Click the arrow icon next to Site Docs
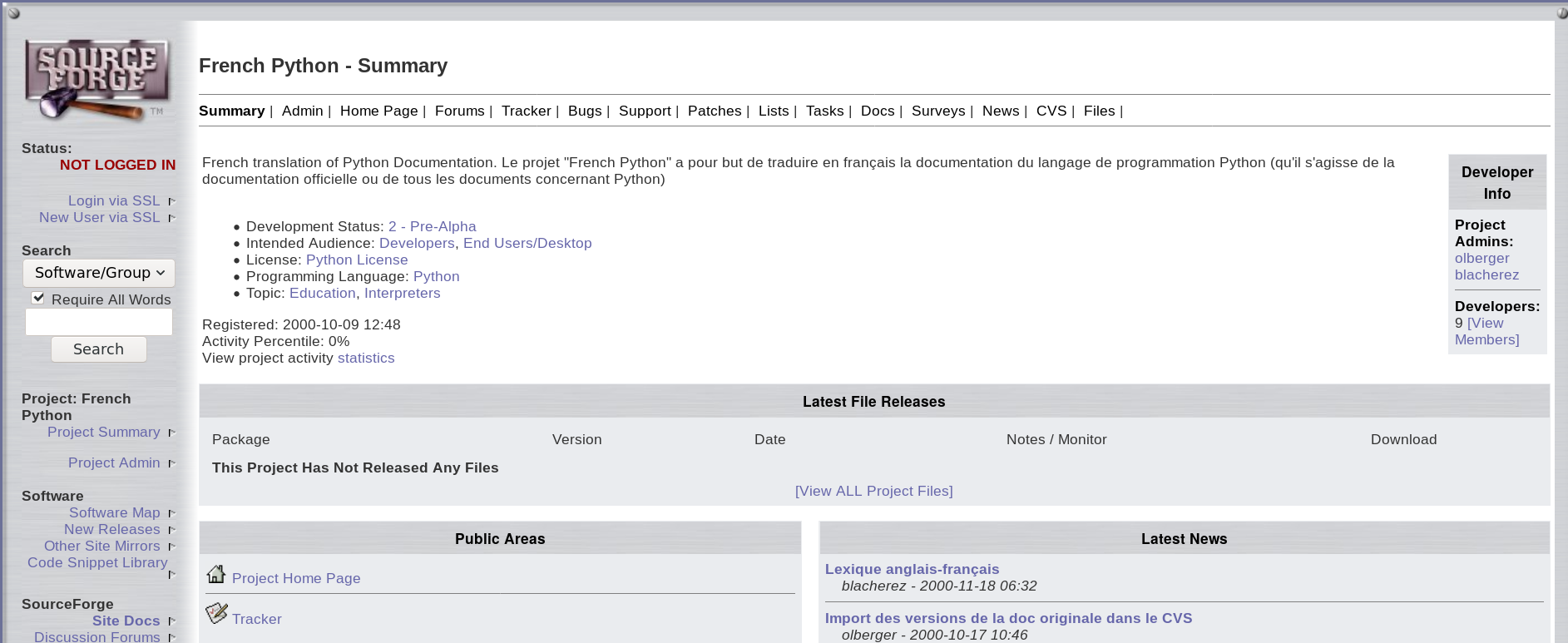The height and width of the screenshot is (643, 1568). [171, 621]
